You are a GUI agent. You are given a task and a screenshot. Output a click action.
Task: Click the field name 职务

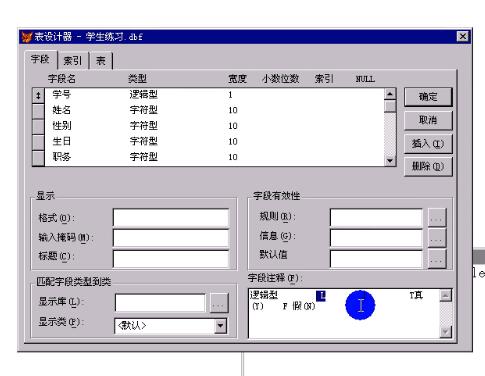62,157
